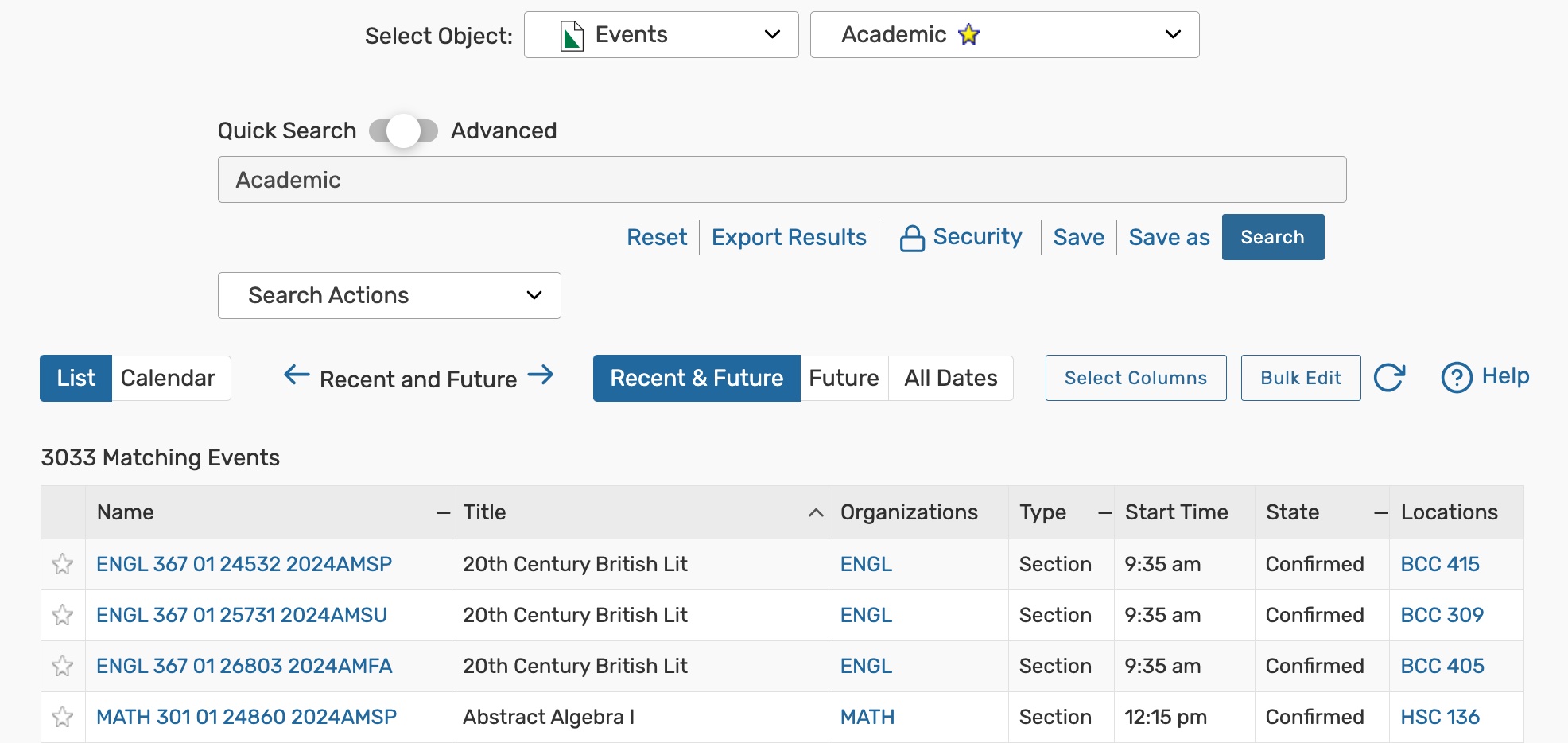This screenshot has width=1568, height=743.
Task: Click the refresh results icon
Action: click(1389, 378)
